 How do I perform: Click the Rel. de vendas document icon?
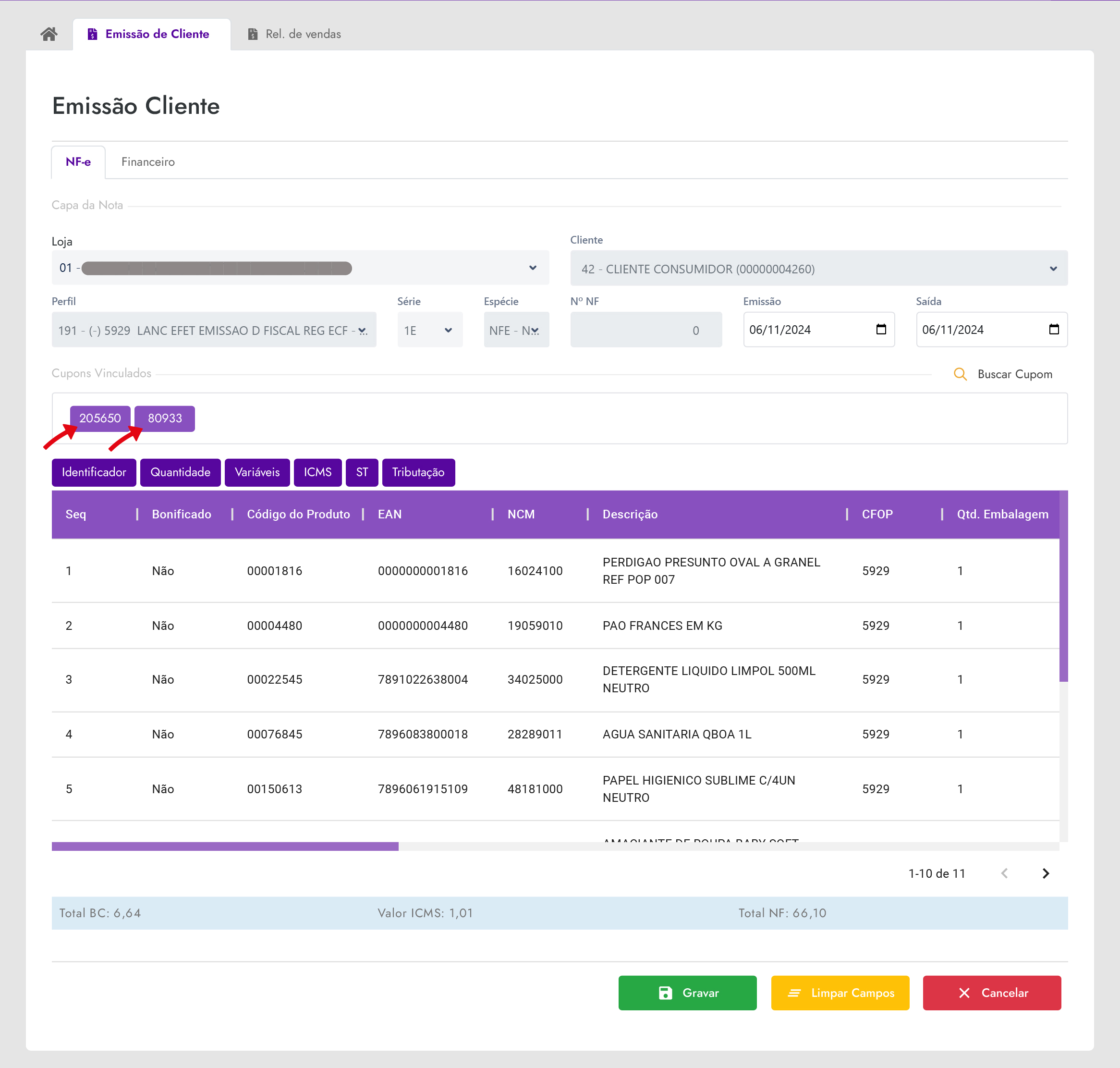[x=253, y=34]
